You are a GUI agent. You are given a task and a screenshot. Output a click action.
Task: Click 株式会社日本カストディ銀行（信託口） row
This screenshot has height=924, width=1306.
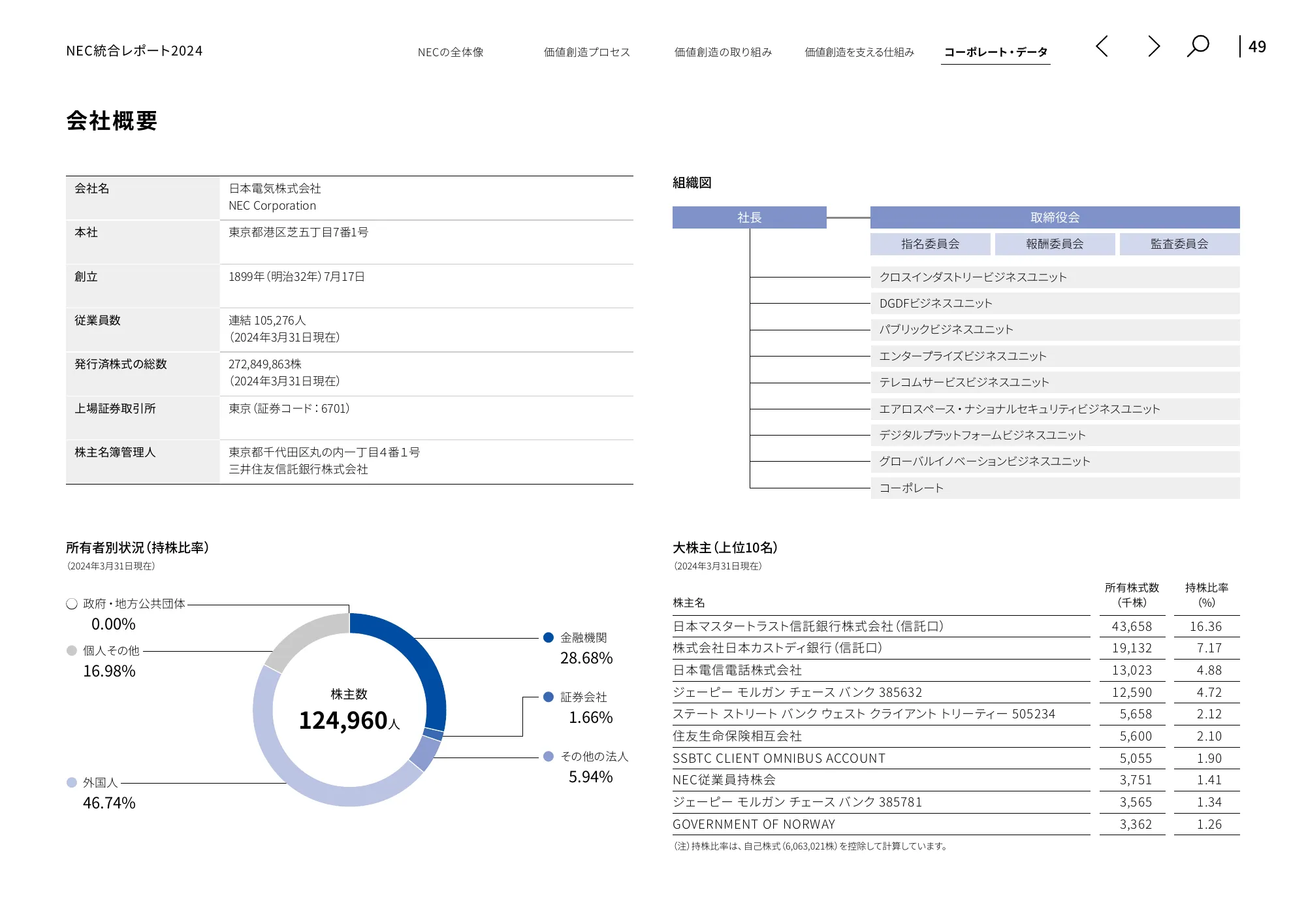pyautogui.click(x=956, y=648)
